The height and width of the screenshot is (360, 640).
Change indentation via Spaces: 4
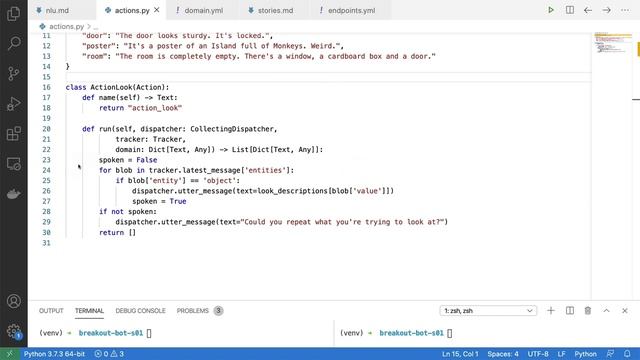click(x=503, y=354)
